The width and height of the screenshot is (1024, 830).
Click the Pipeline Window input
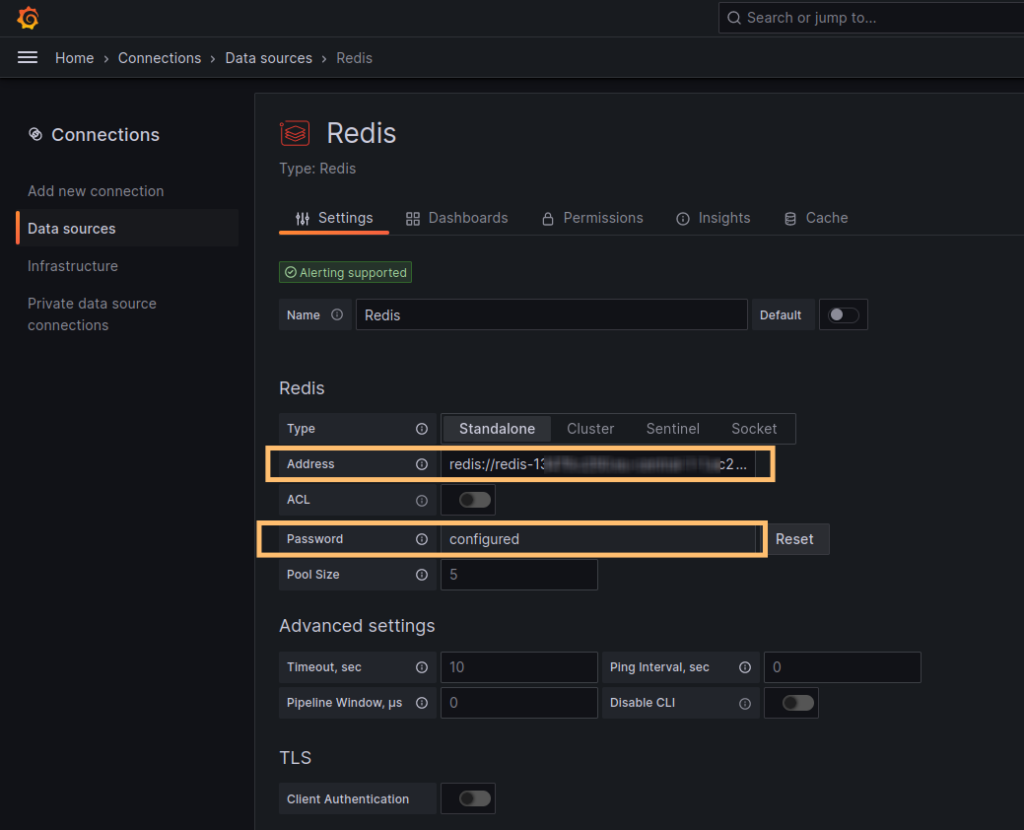519,703
